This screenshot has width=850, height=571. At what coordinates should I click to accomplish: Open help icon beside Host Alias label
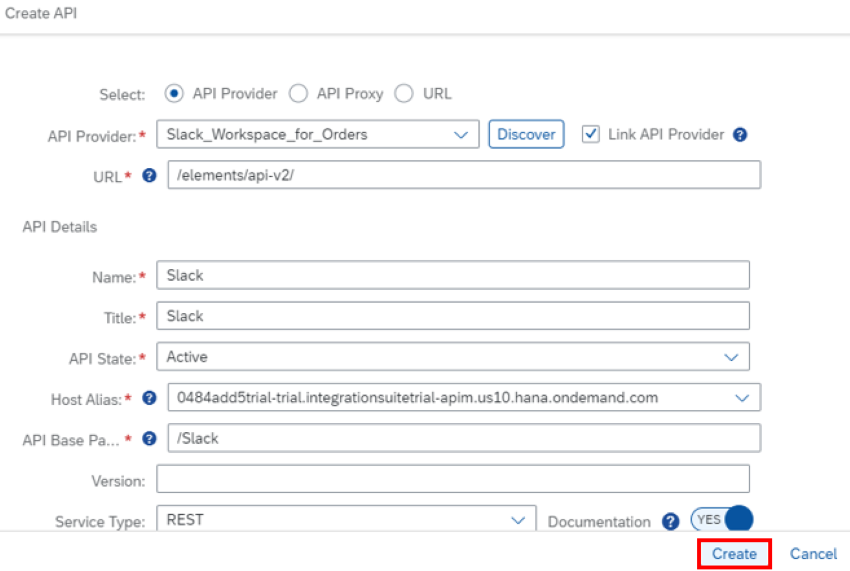149,398
